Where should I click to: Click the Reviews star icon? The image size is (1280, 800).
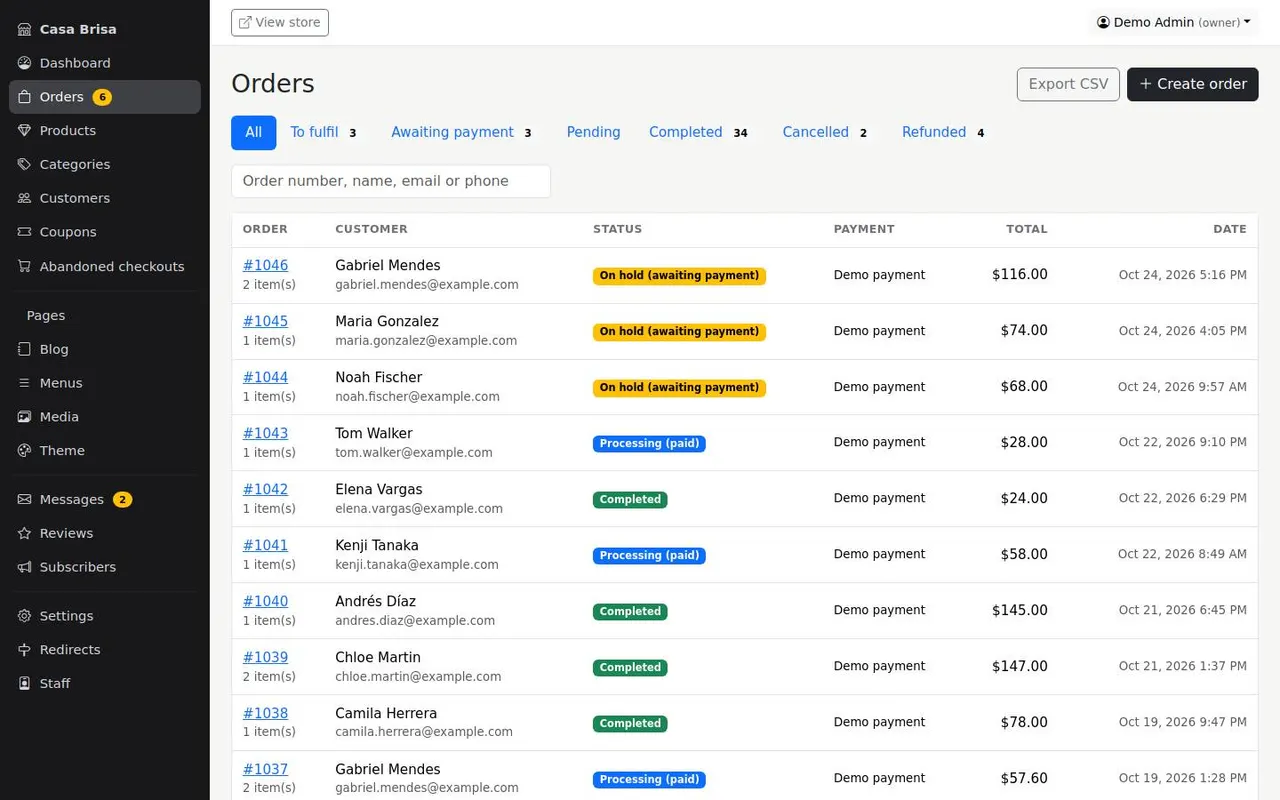pos(24,534)
